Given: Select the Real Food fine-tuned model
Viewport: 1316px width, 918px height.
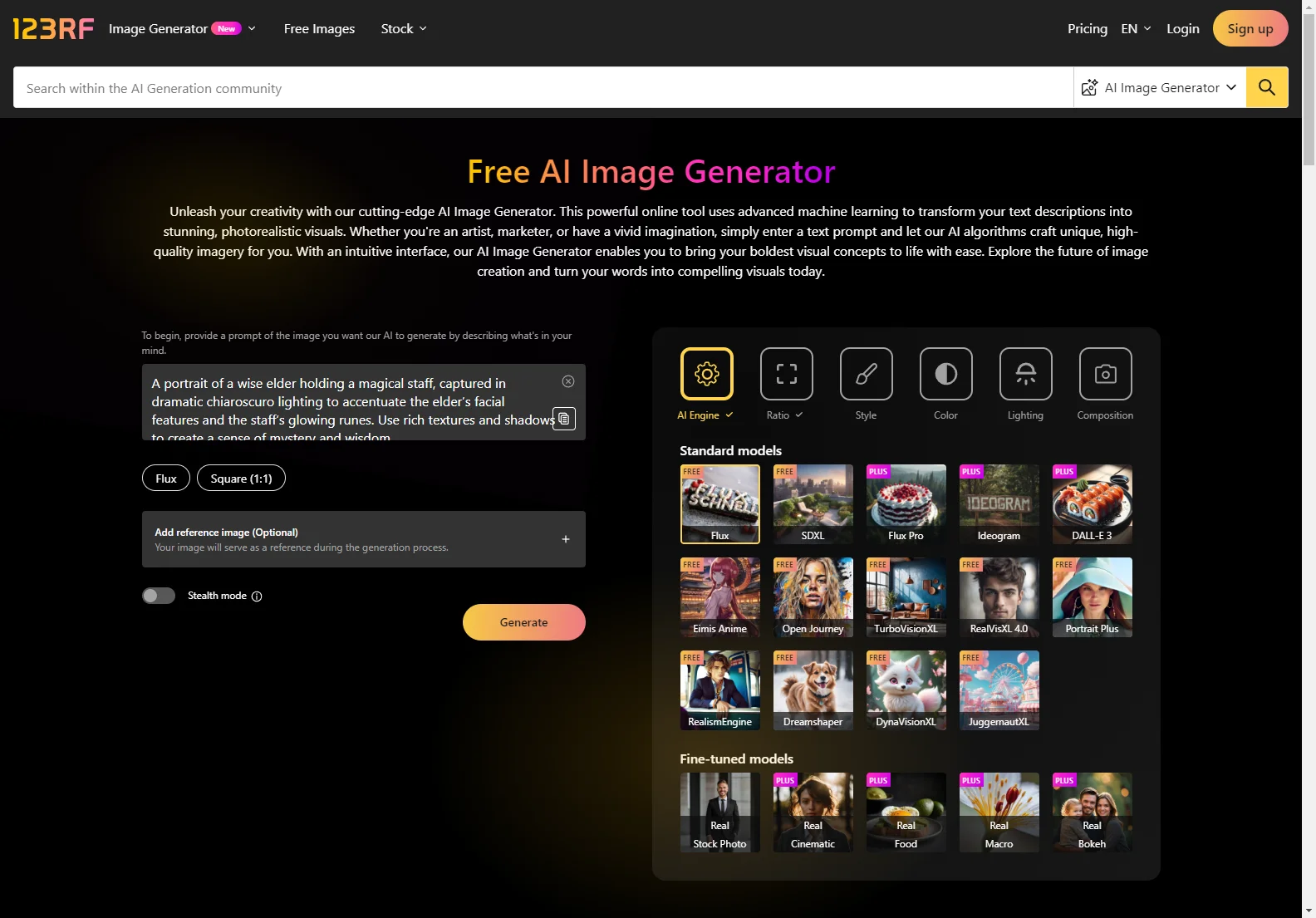Looking at the screenshot, I should point(906,812).
